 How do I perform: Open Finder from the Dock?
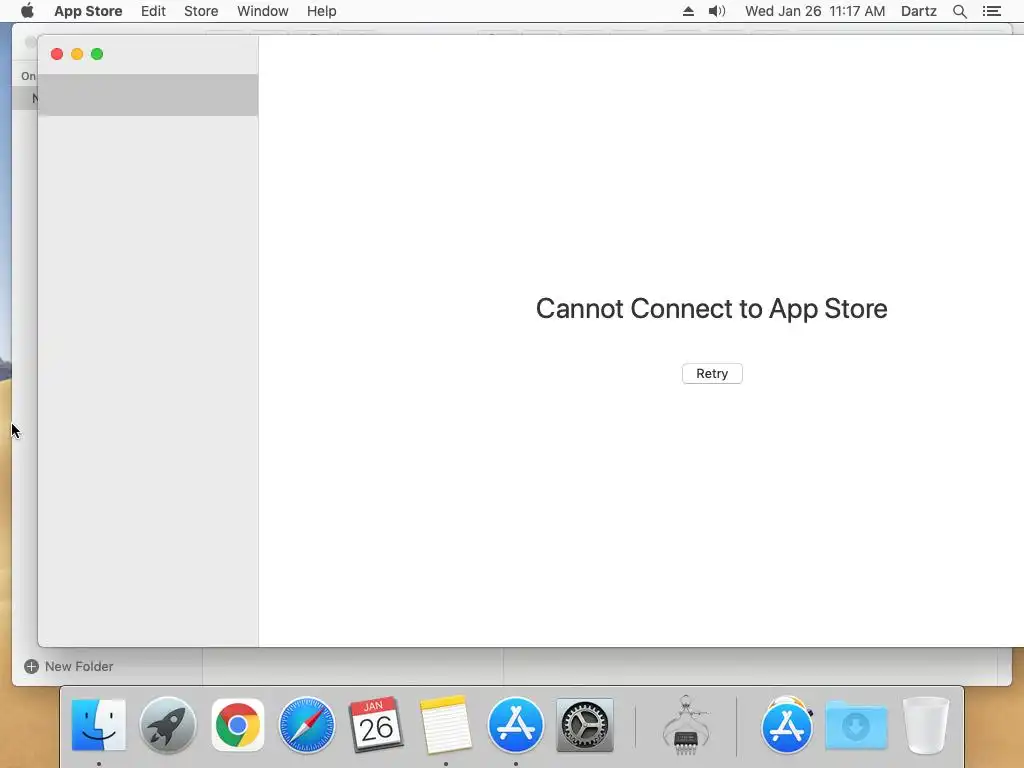coord(99,725)
